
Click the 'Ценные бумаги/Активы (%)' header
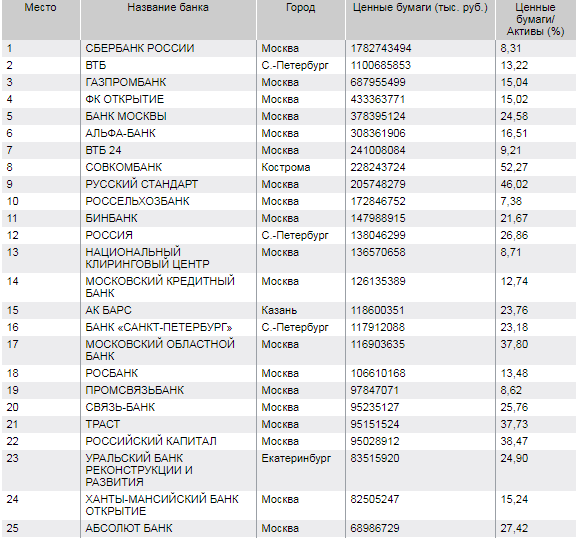535,19
